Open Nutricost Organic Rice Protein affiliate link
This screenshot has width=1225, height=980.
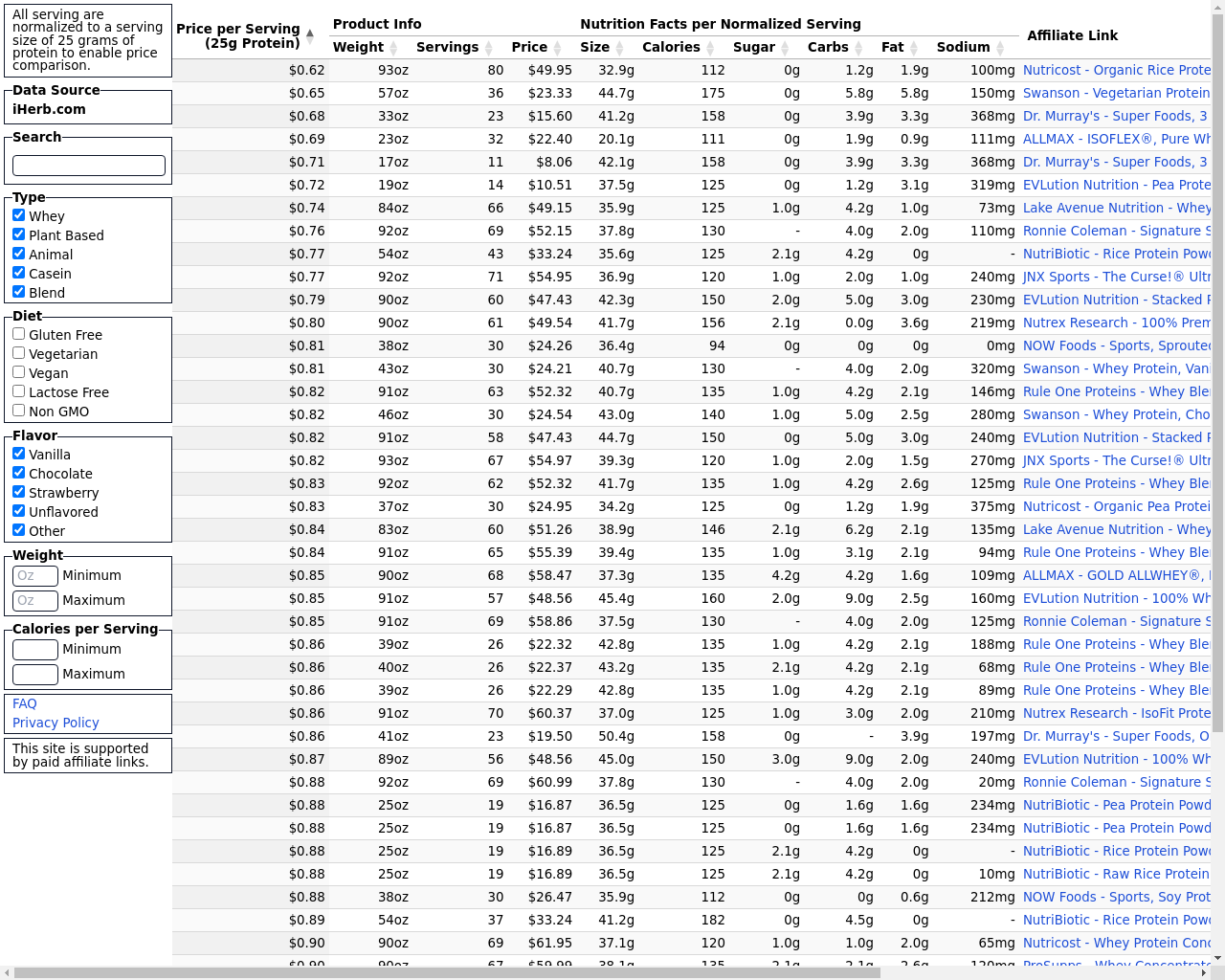click(x=1117, y=70)
